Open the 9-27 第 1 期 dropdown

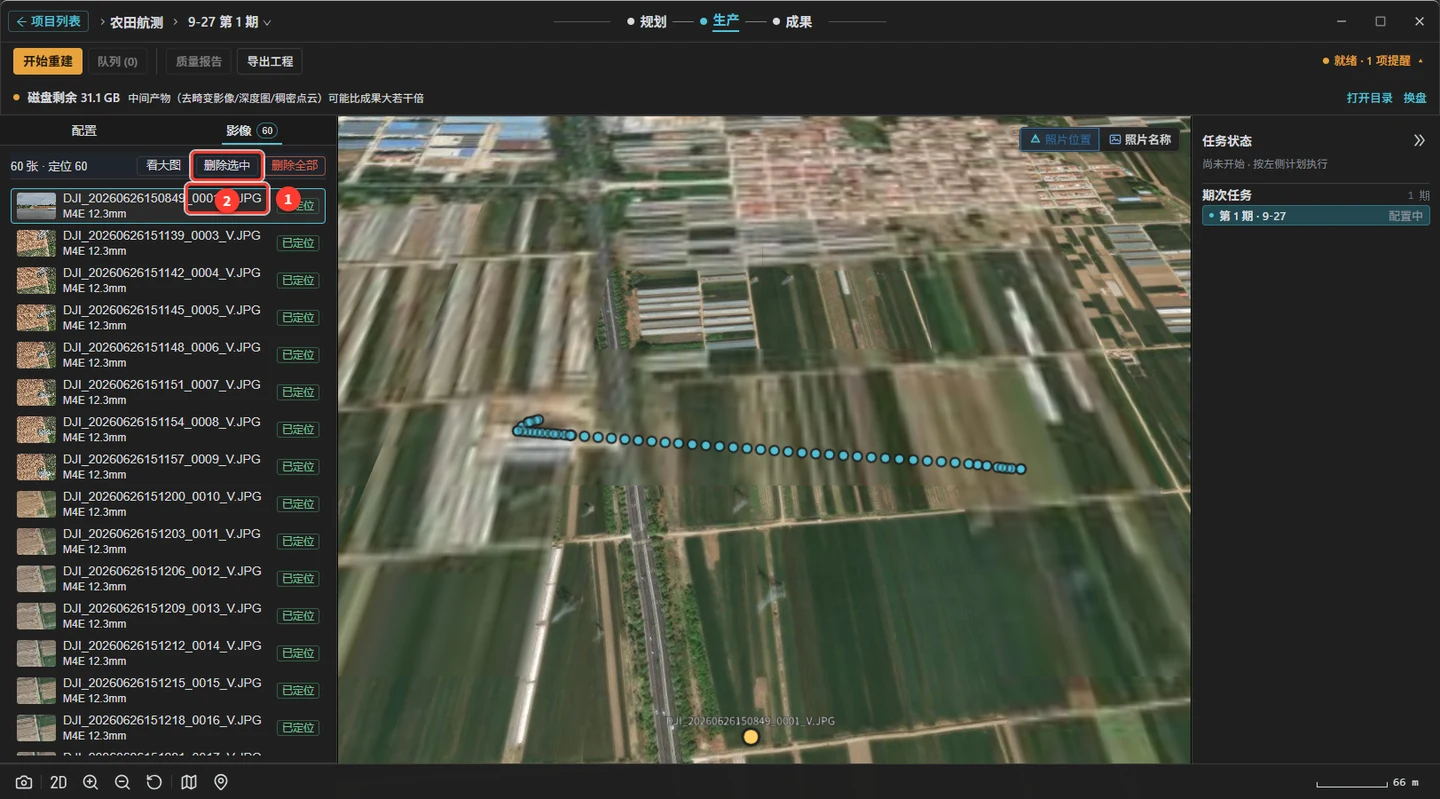[229, 22]
